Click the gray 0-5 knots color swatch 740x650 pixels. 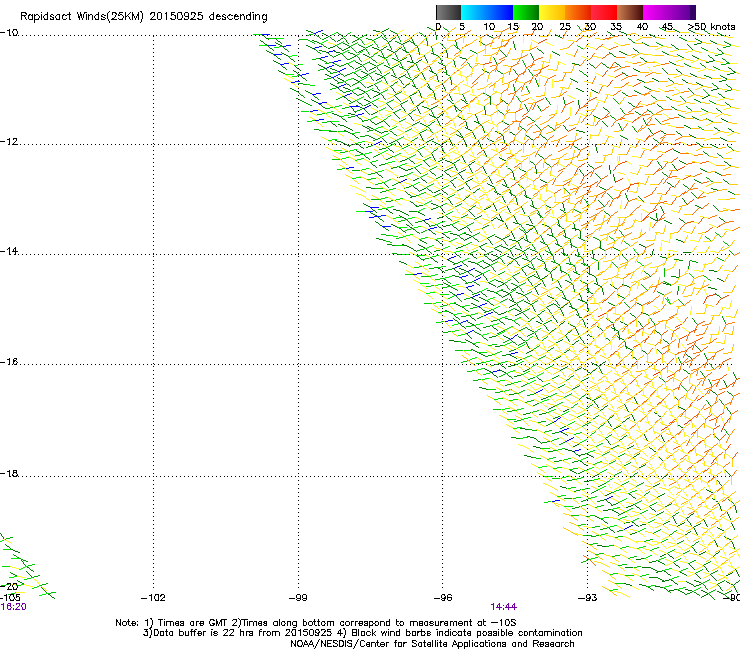(x=448, y=12)
